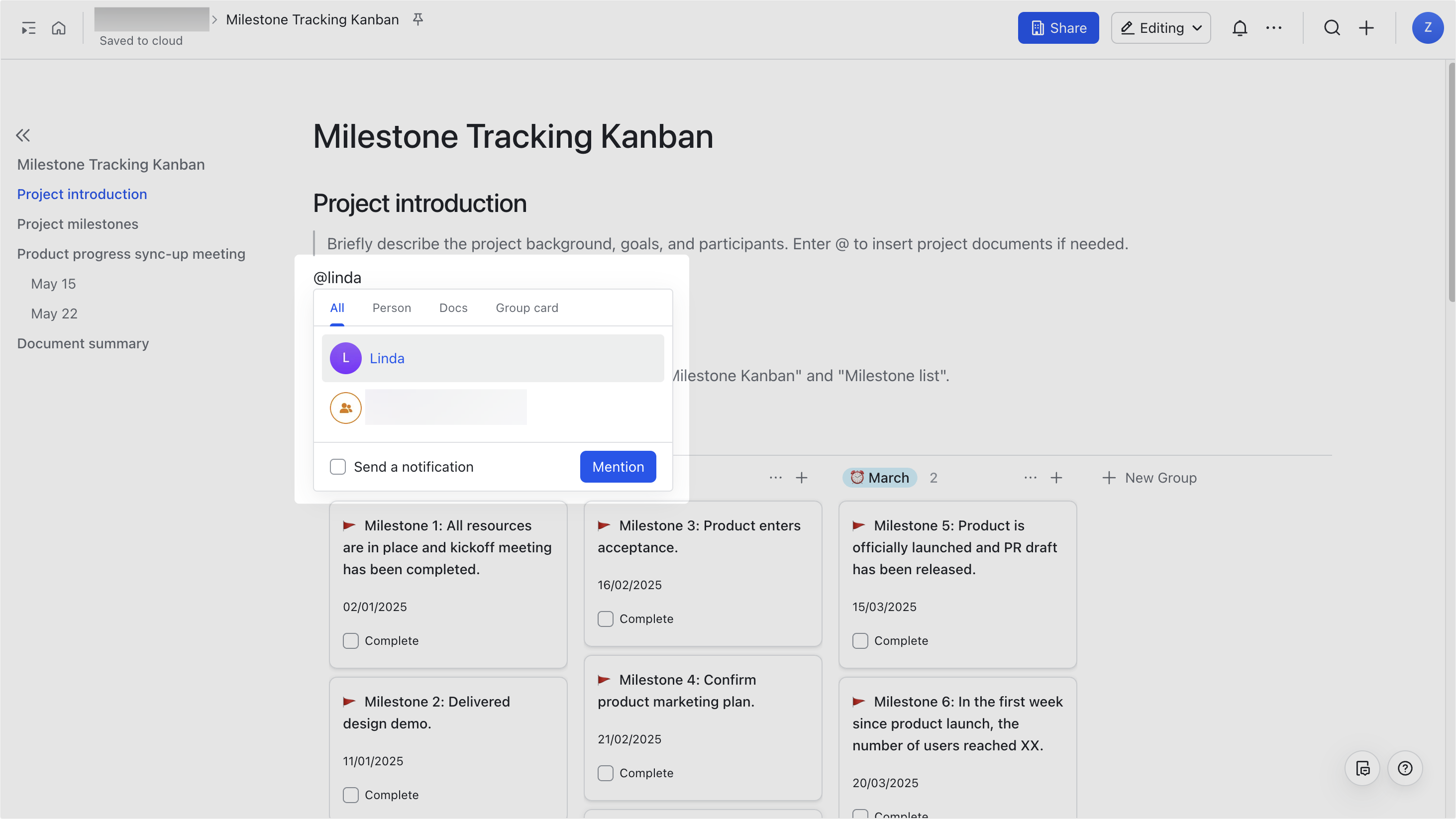Toggle the sidebar navigation icon
The width and height of the screenshot is (1456, 819).
click(x=28, y=28)
